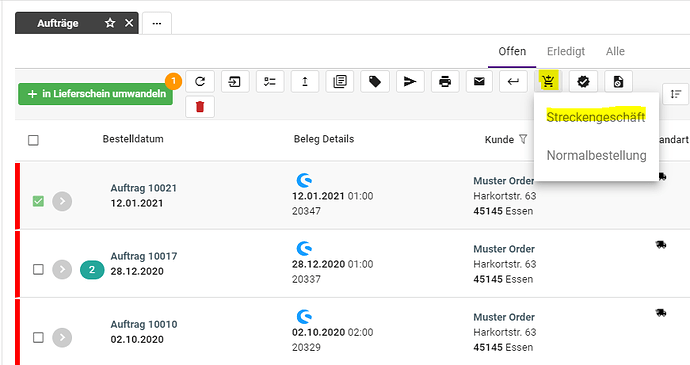Click the import arrow-into-box toolbar icon

[235, 81]
